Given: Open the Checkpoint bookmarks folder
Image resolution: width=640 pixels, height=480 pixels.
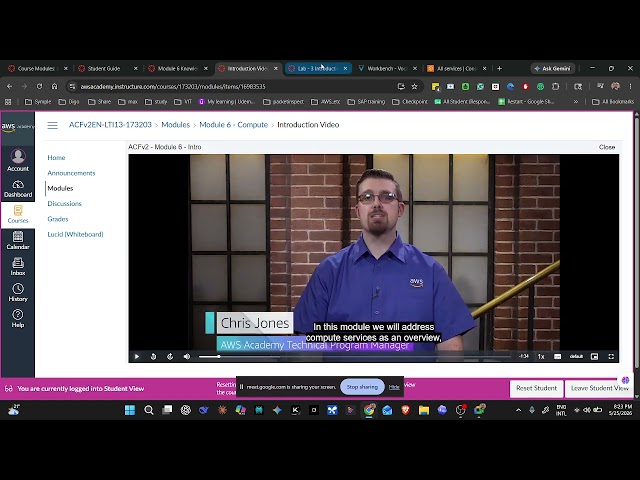Looking at the screenshot, I should 410,102.
